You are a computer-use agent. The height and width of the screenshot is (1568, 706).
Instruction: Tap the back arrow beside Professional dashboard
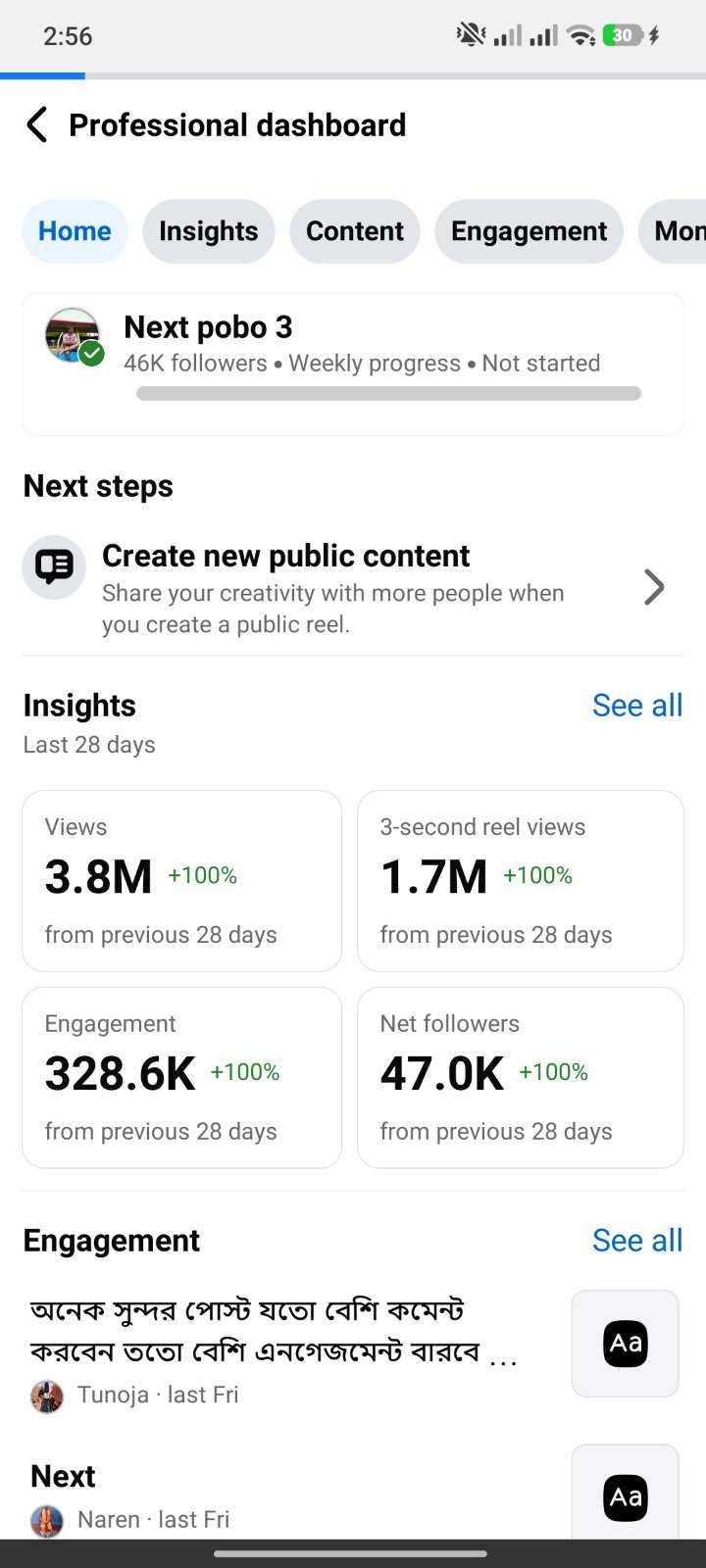click(36, 125)
